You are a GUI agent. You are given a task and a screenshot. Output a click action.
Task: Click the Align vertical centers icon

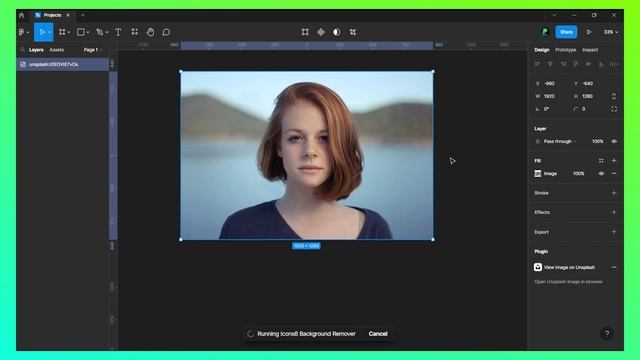(588, 64)
